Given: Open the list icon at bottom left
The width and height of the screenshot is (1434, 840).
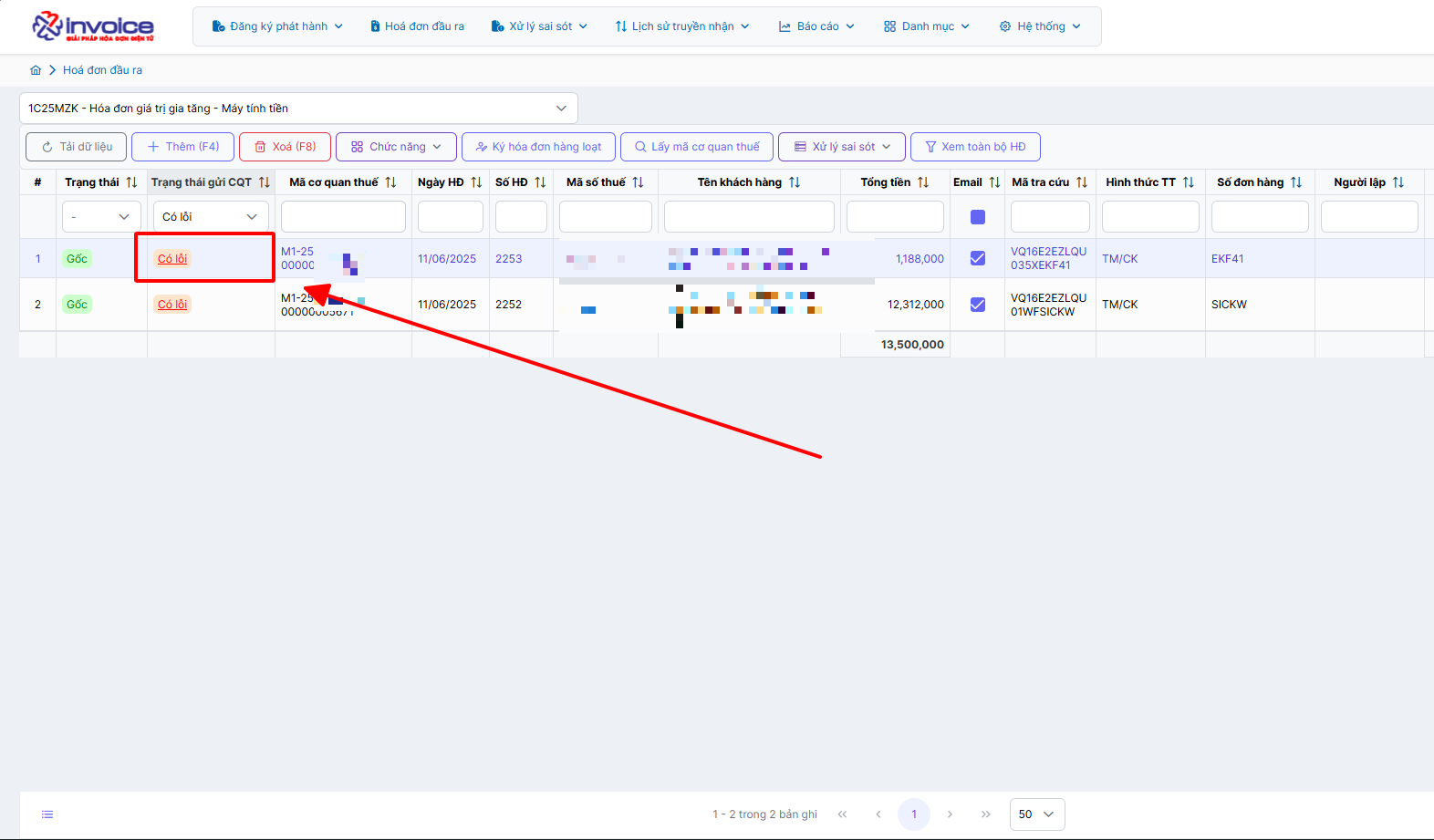Looking at the screenshot, I should coord(47,814).
